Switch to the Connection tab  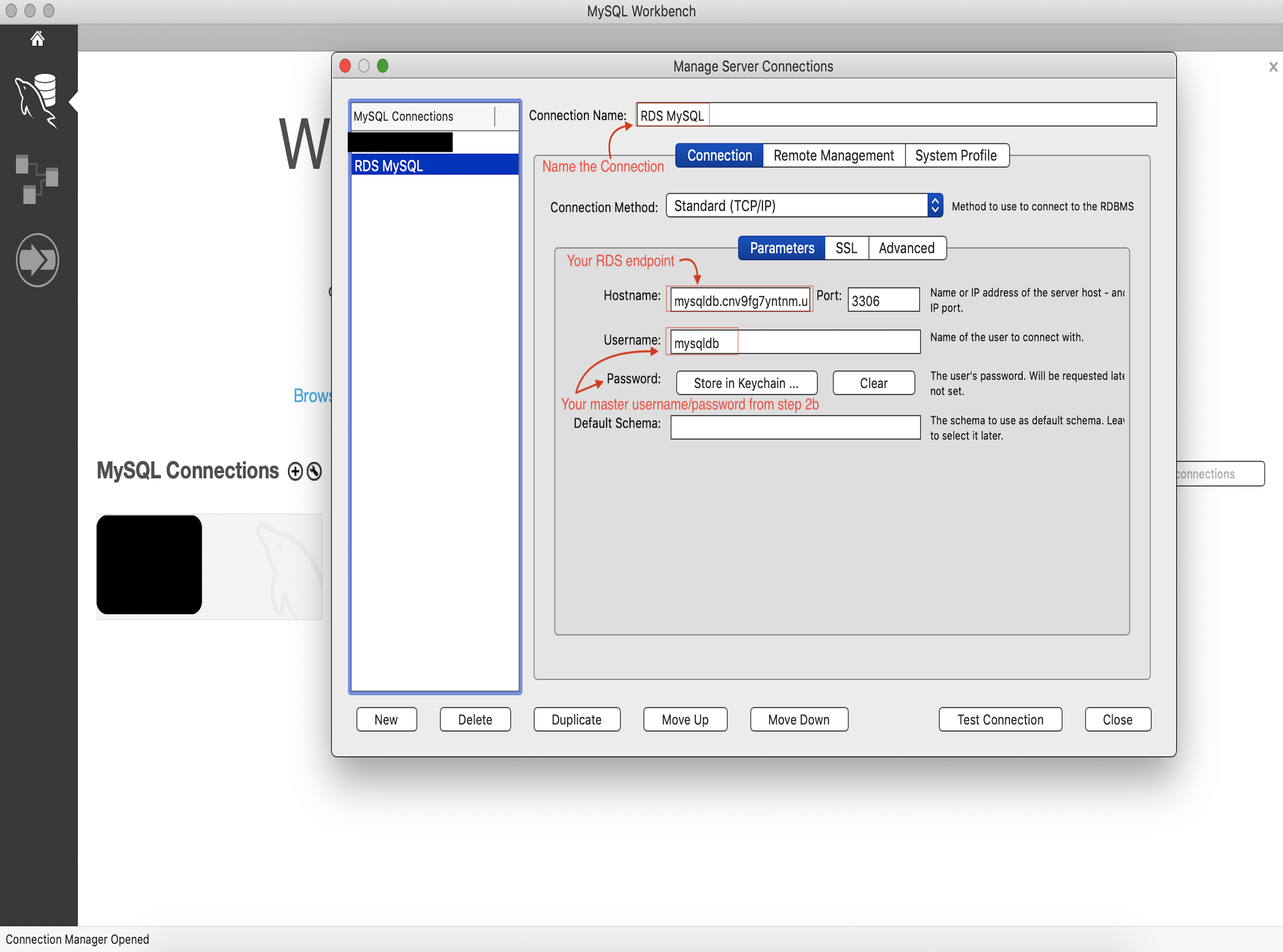(719, 156)
